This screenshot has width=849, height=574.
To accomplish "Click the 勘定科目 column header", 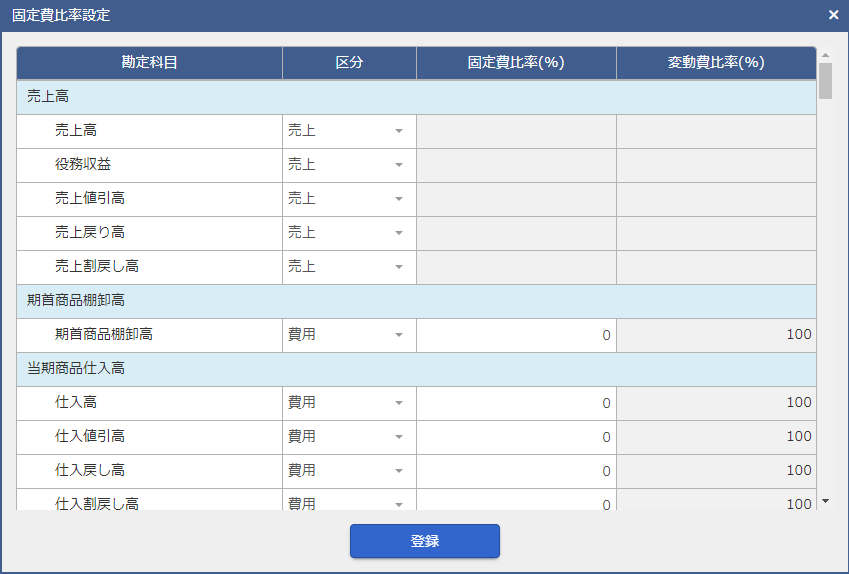I will [x=149, y=63].
